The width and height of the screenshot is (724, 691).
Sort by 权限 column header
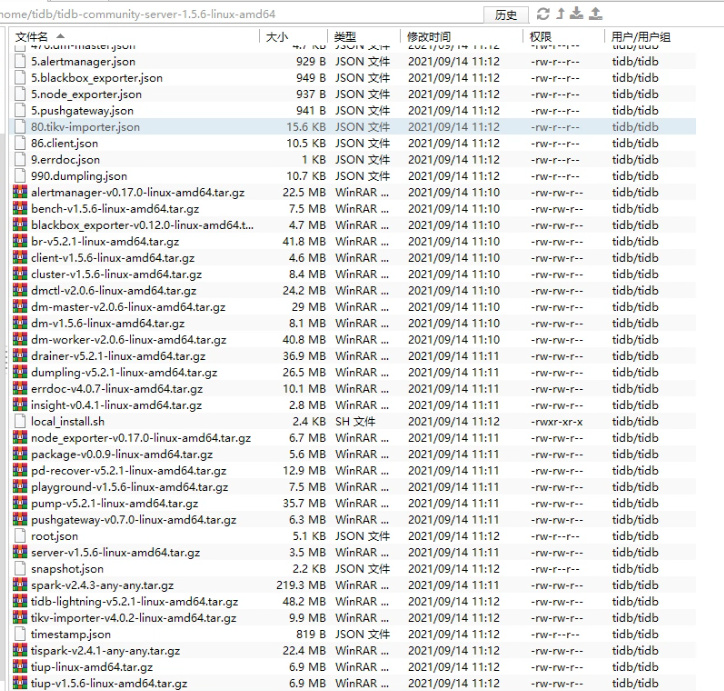pos(563,36)
